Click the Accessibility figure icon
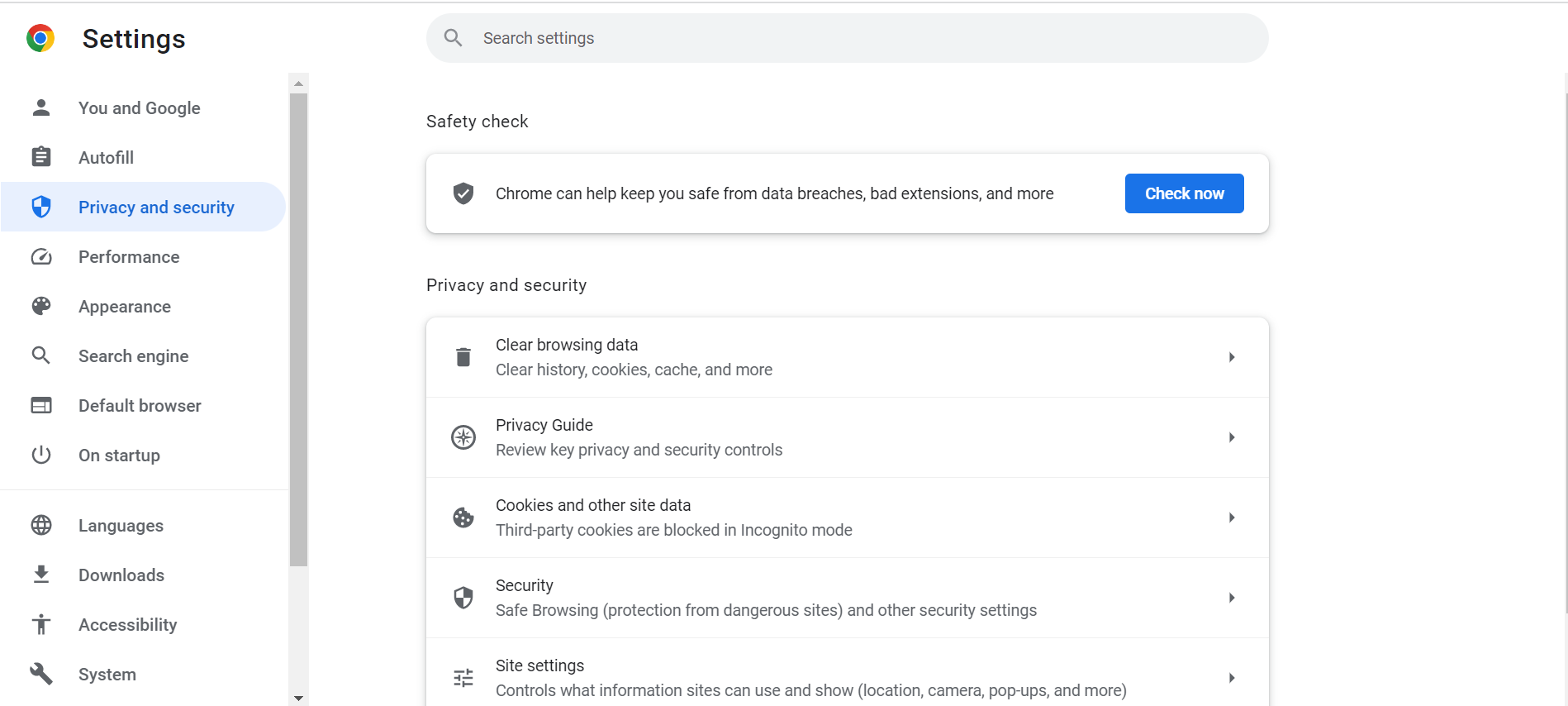This screenshot has height=706, width=1568. [41, 625]
